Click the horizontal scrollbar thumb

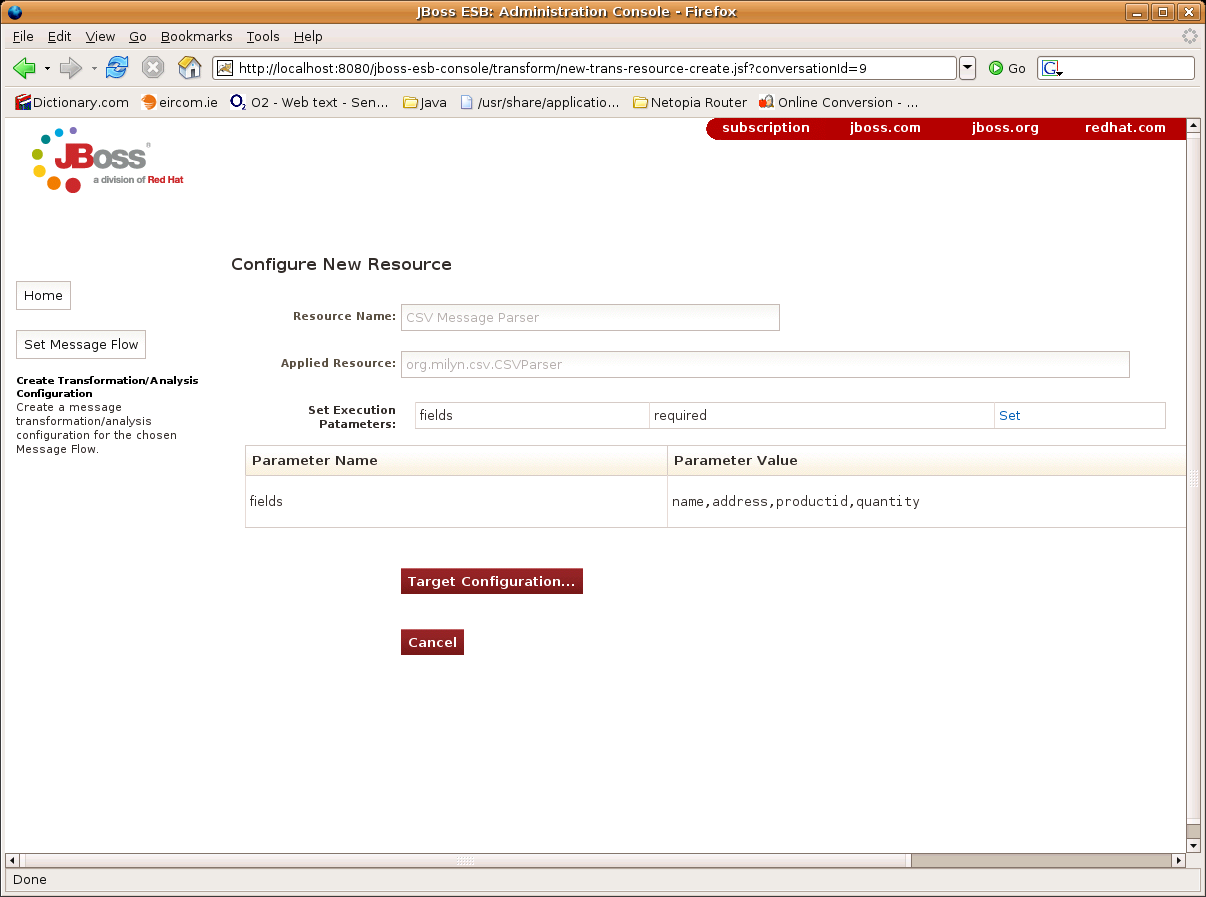coord(466,860)
